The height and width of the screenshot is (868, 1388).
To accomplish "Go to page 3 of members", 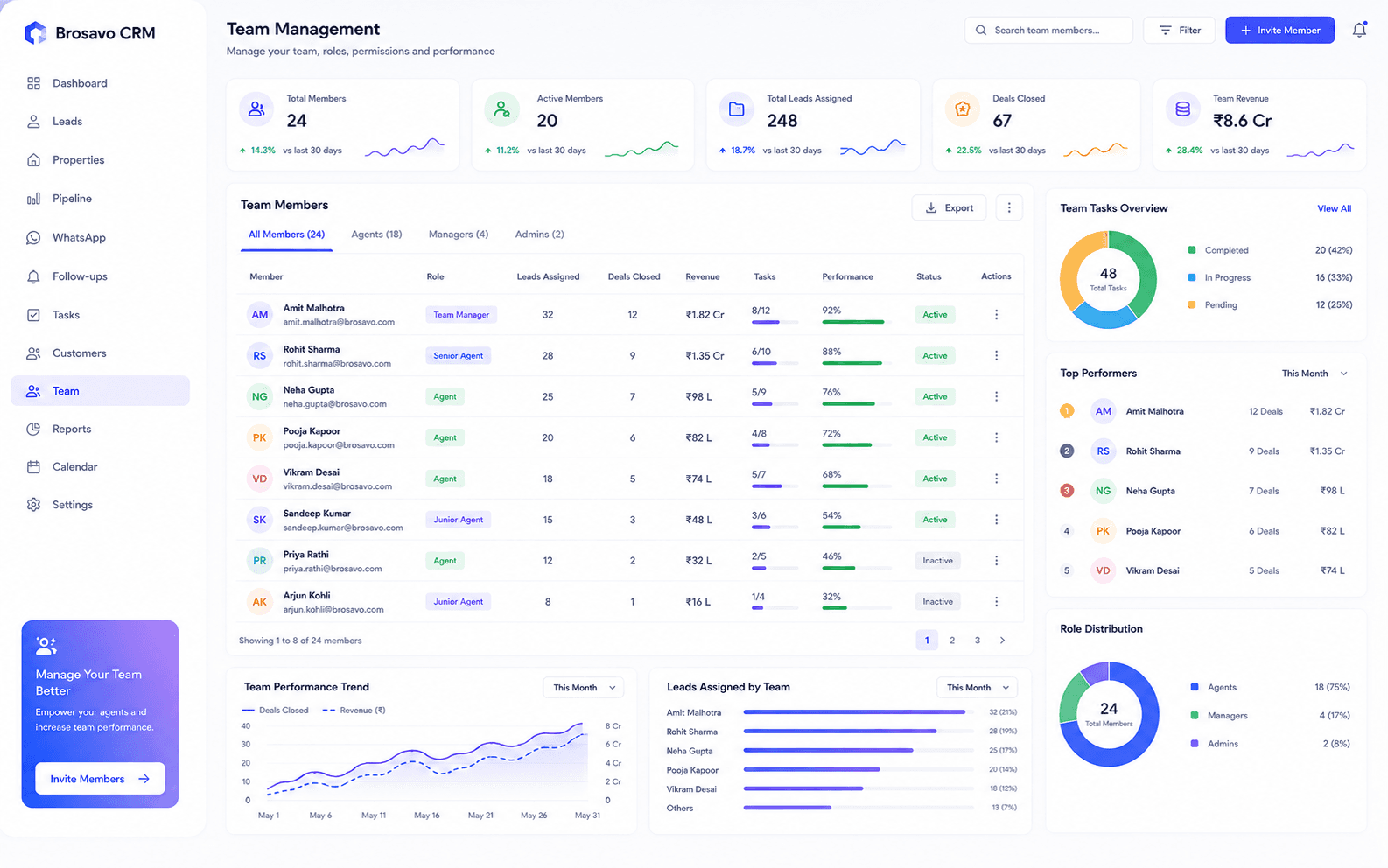I will [x=978, y=640].
